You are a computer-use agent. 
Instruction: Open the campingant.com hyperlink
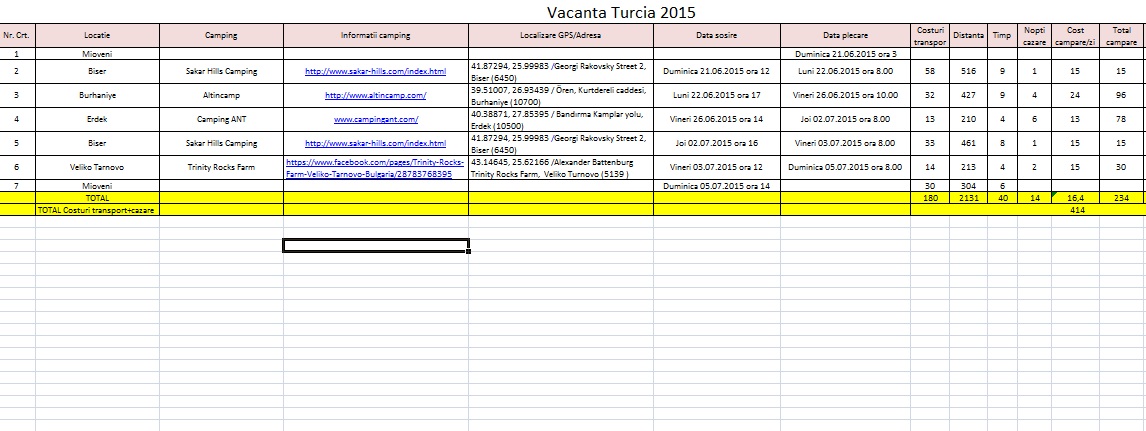pos(375,119)
